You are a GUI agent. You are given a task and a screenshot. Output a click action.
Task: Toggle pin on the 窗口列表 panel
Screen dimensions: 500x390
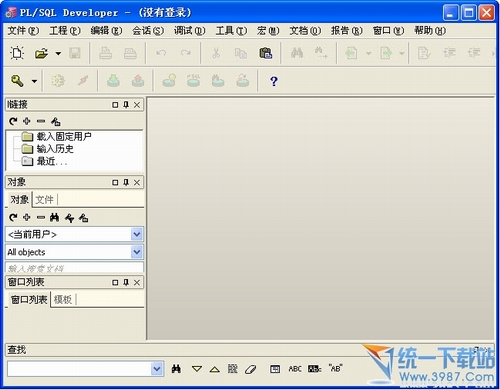tap(126, 283)
